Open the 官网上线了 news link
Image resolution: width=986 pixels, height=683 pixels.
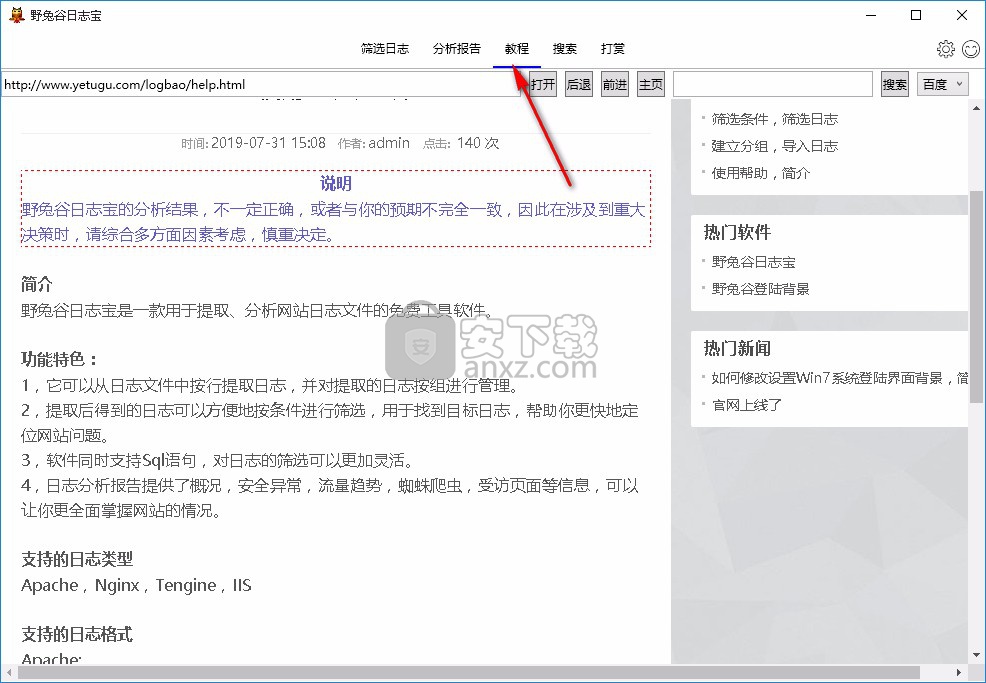point(746,405)
